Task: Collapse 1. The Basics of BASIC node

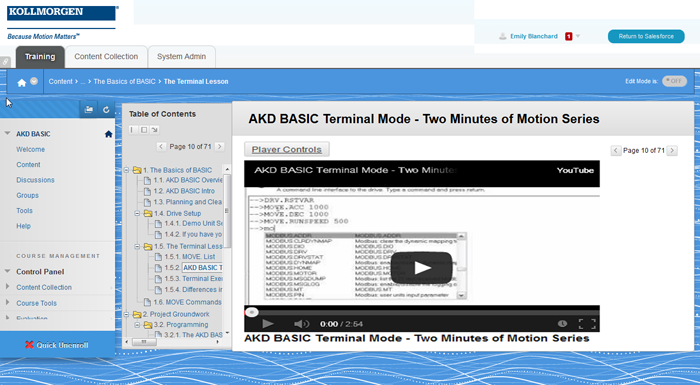Action: [126, 170]
